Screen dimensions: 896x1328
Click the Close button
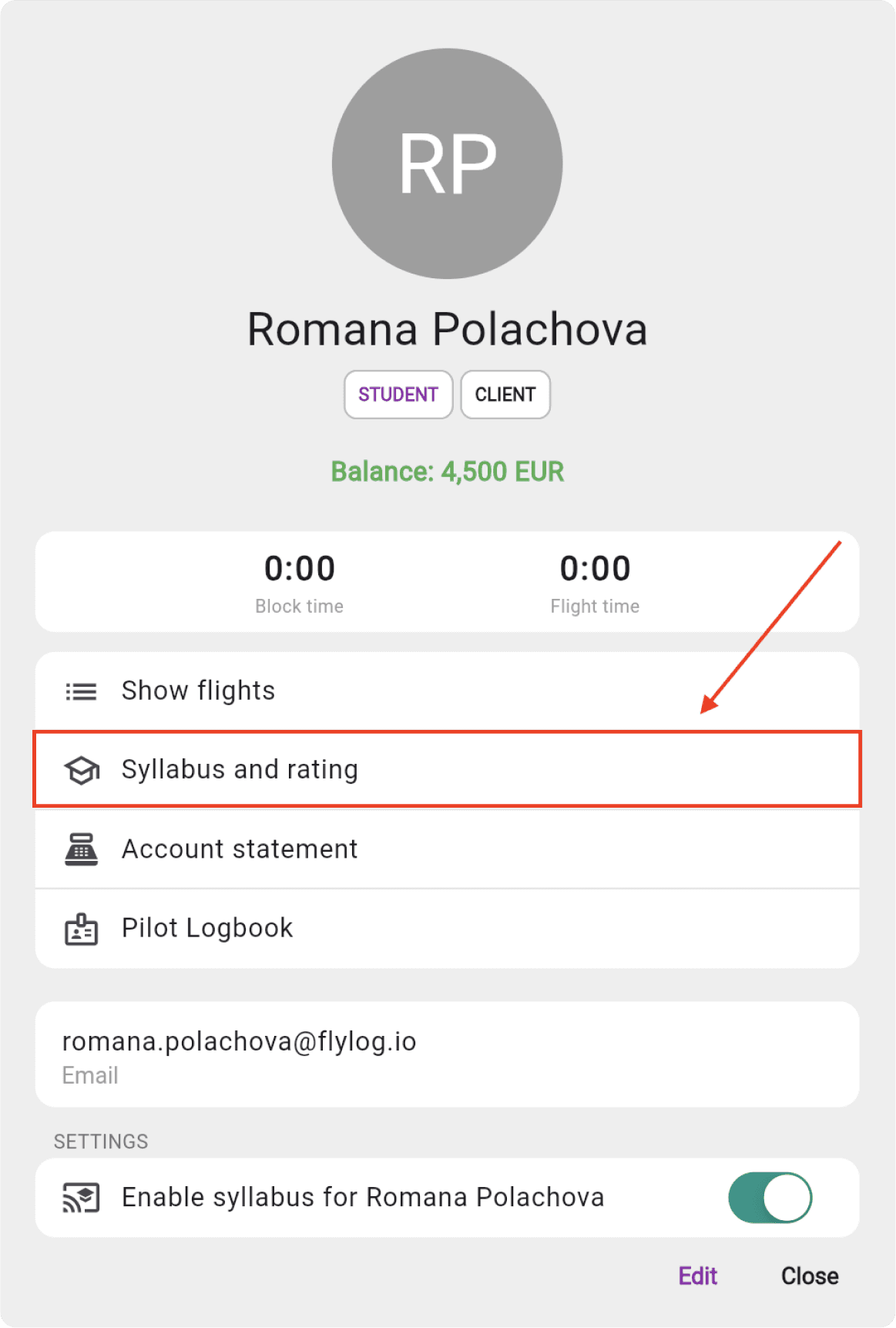pos(810,1276)
